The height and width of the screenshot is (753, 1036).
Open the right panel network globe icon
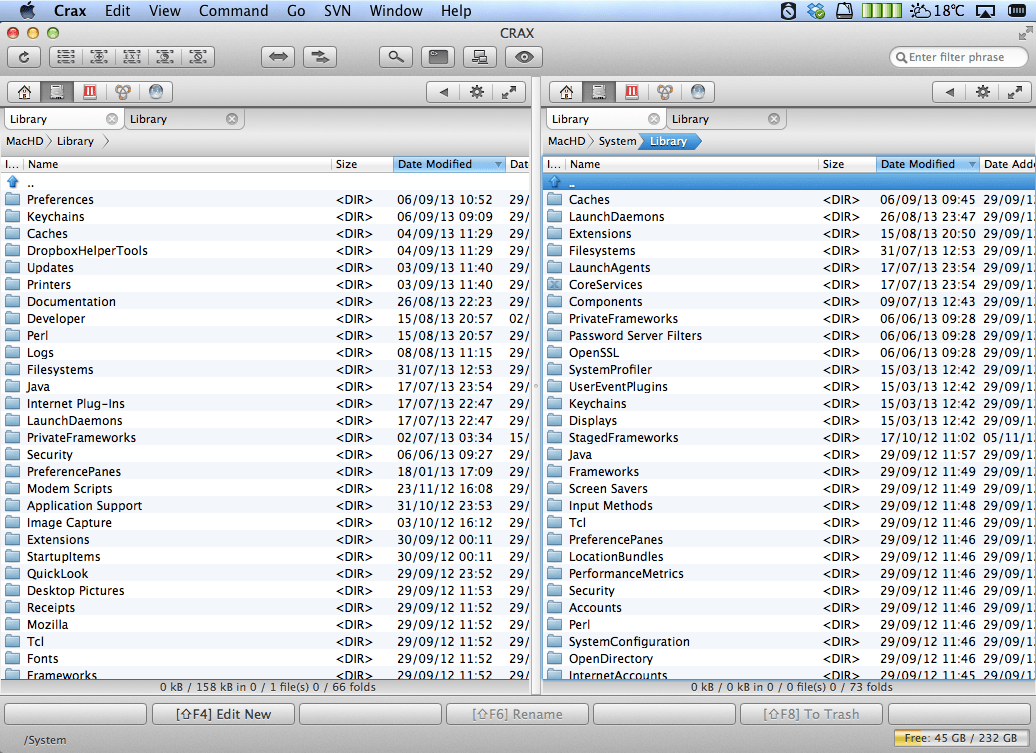(698, 92)
